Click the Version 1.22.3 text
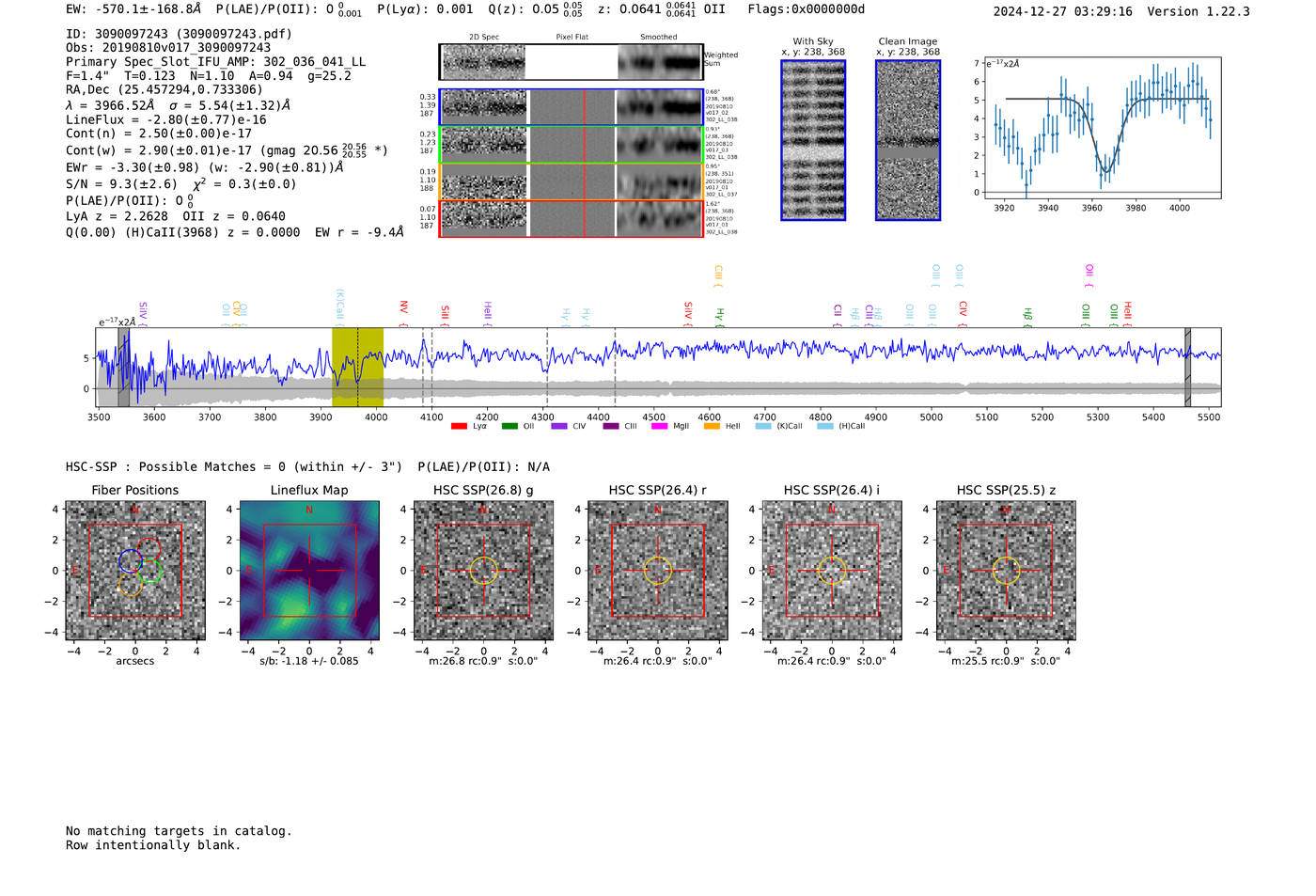1316x896 pixels. pos(1198,11)
